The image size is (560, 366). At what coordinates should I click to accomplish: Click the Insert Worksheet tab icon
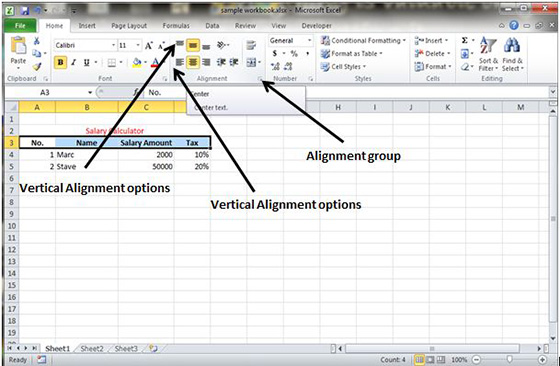tap(154, 349)
